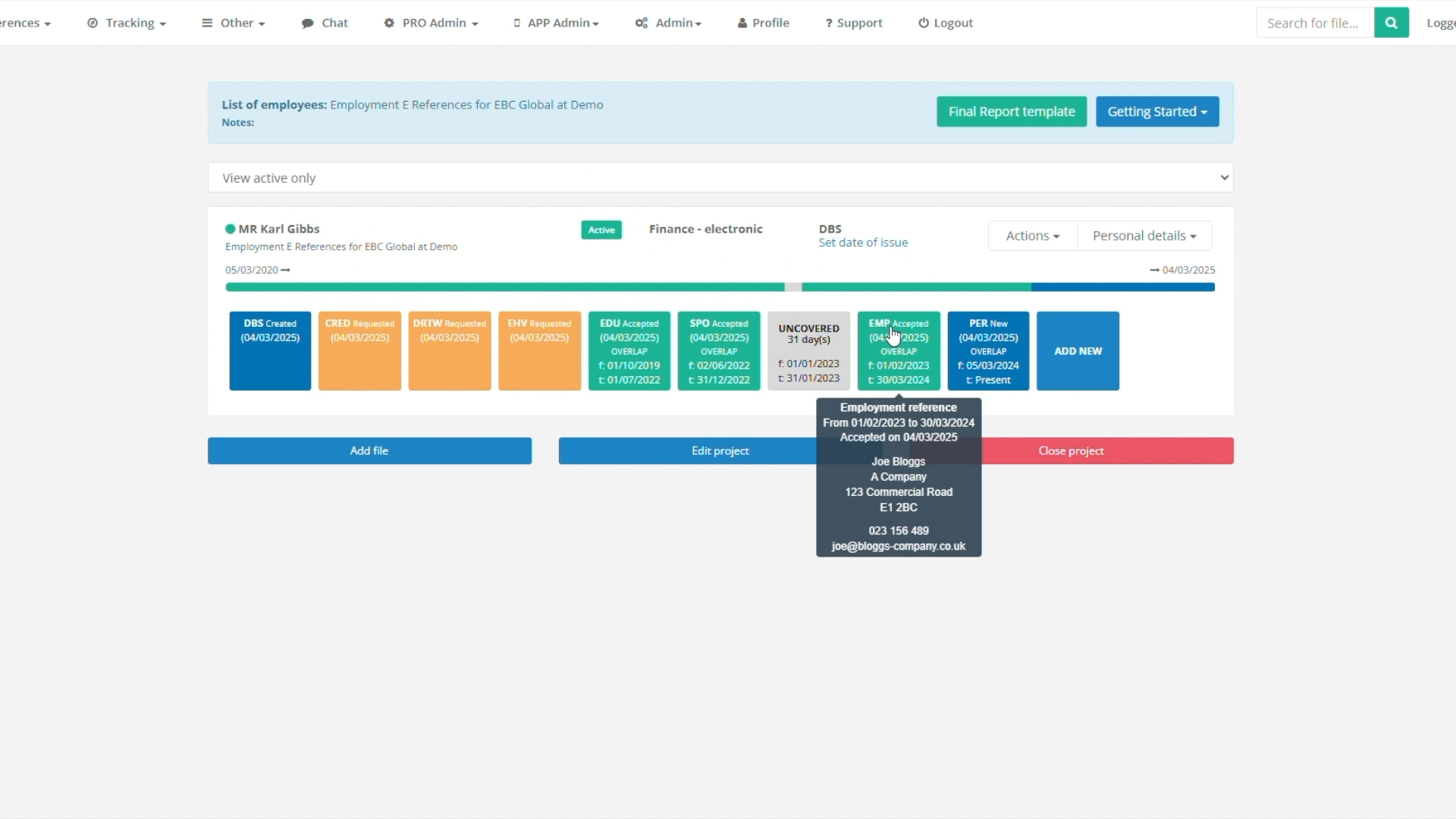
Task: Expand the Admin menu
Action: click(x=668, y=23)
